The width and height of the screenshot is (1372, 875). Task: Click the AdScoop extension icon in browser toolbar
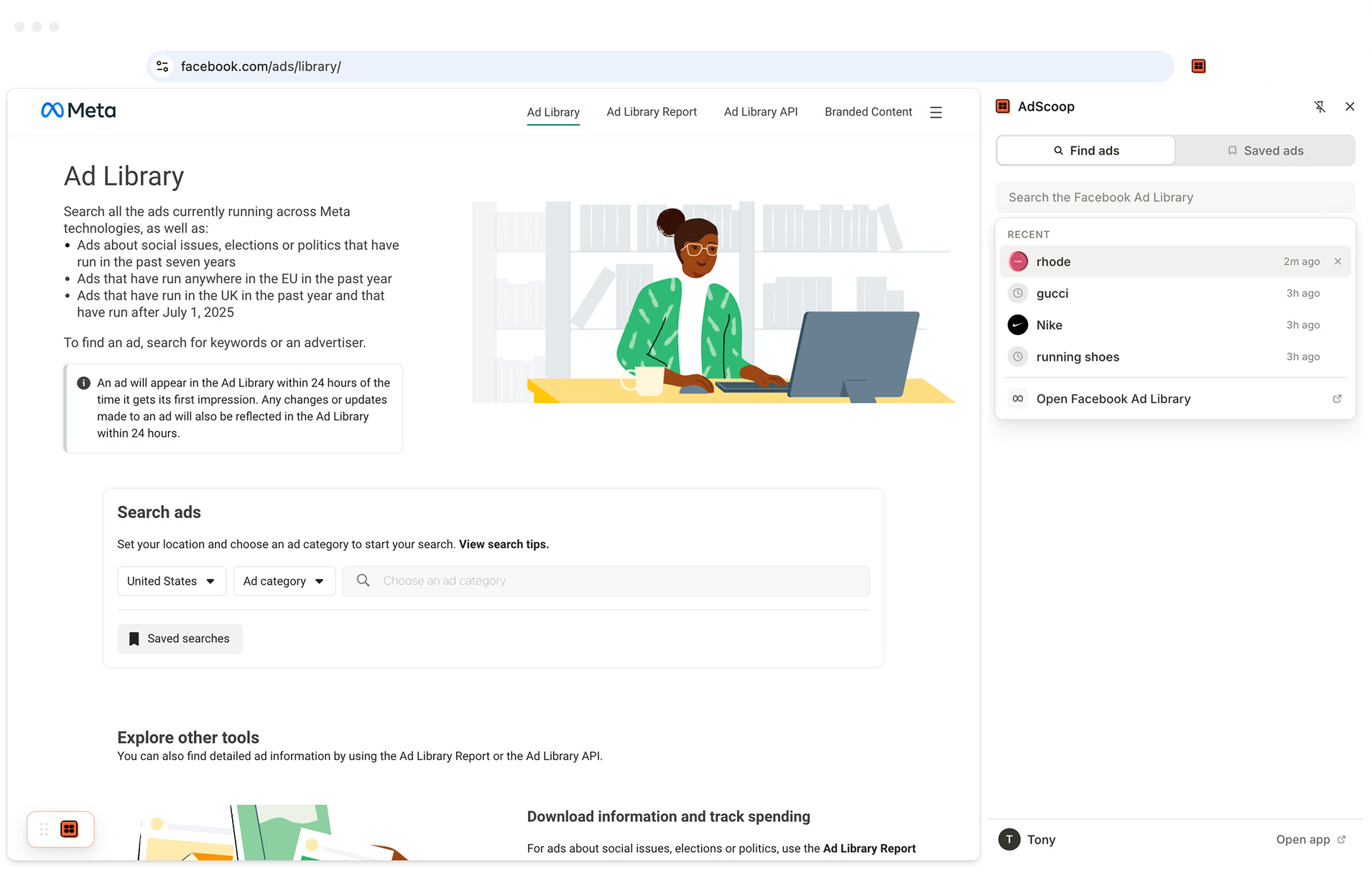pyautogui.click(x=1198, y=66)
